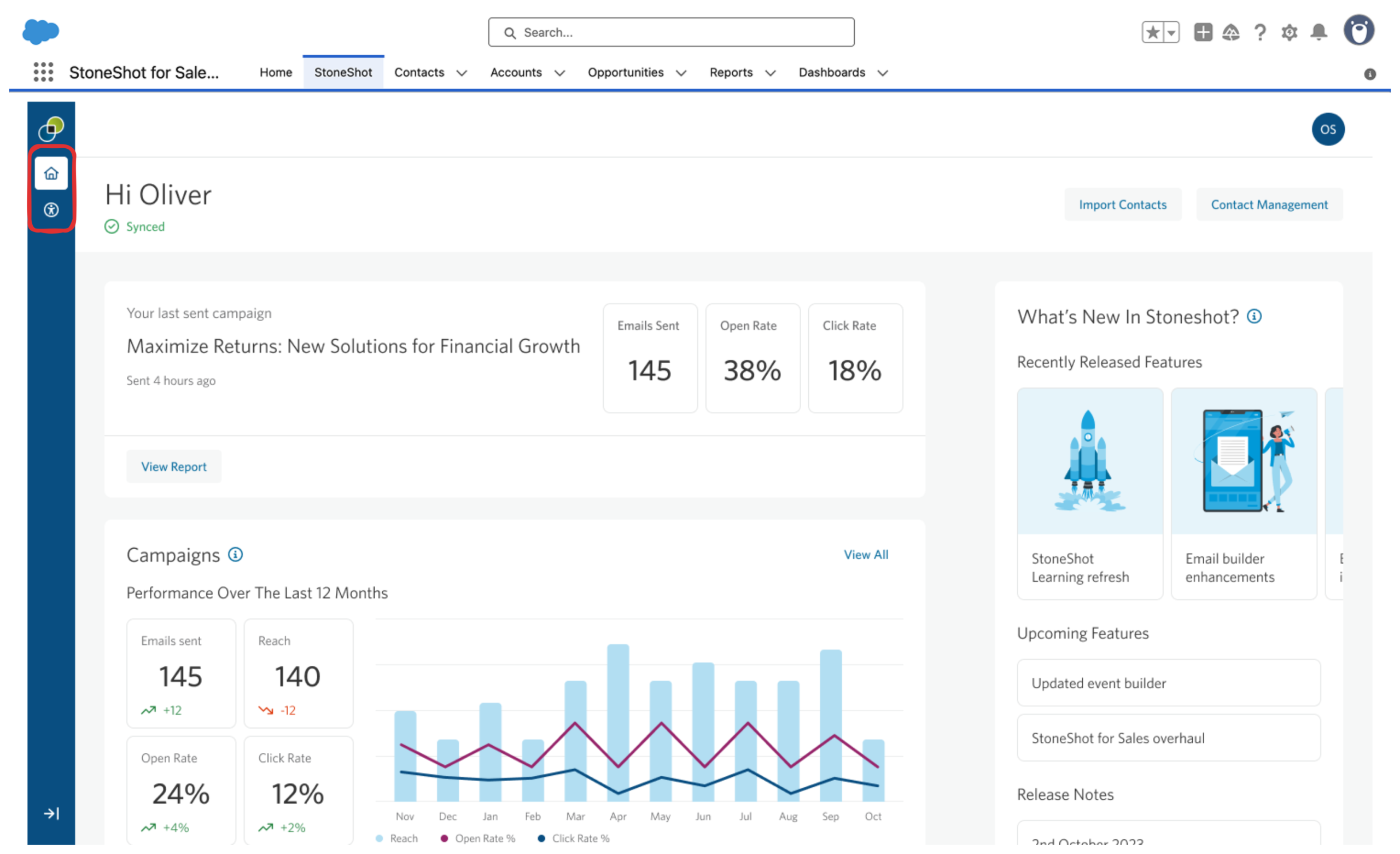Screen dimensions: 1400x854
Task: Open the Trailhead guidance icon
Action: point(1230,32)
